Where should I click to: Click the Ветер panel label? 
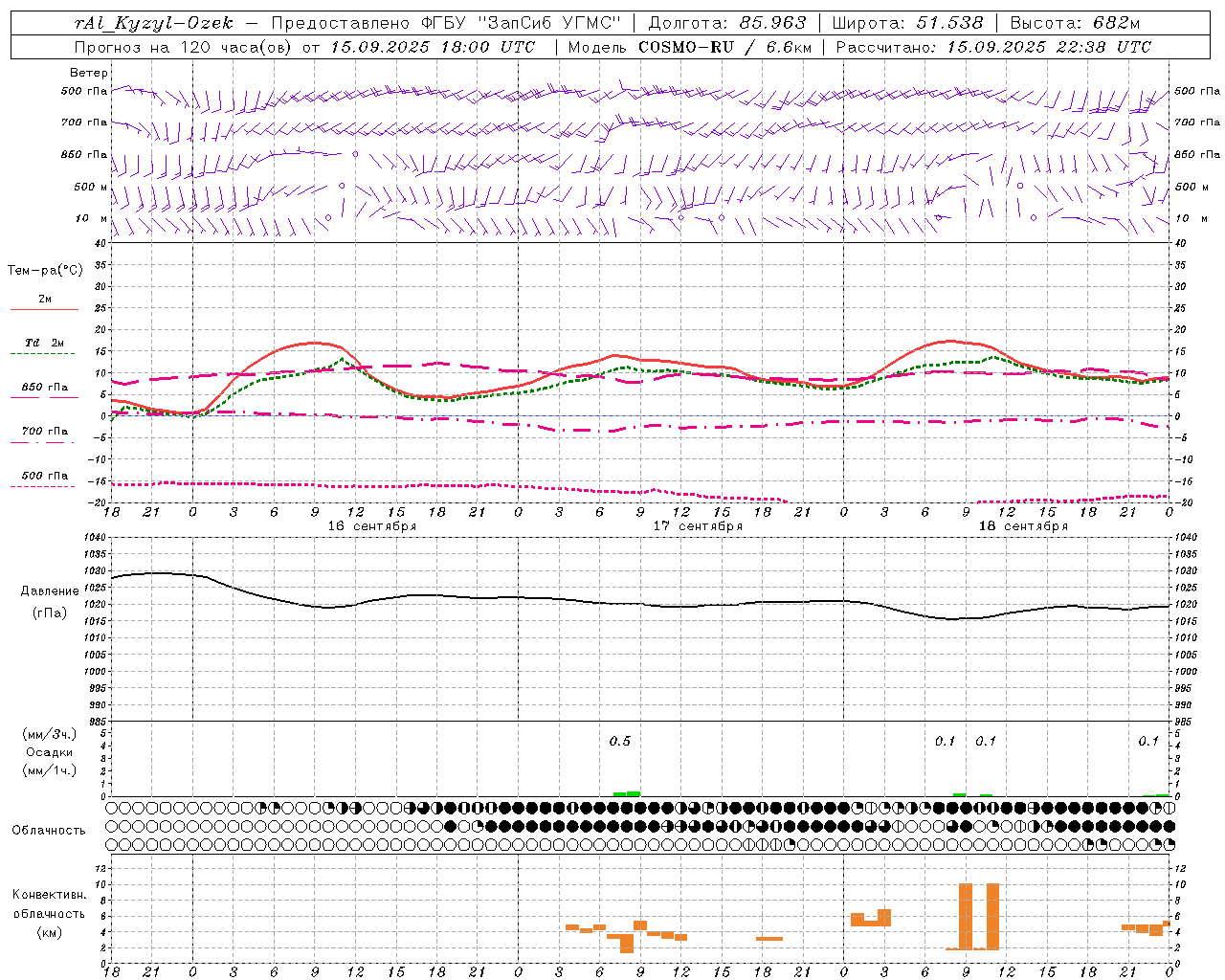89,73
